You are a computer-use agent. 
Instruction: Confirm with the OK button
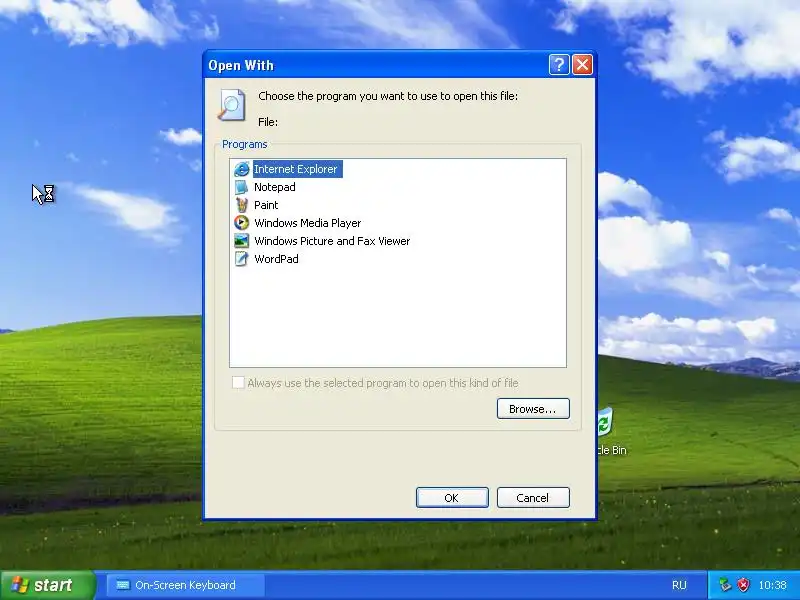coord(452,497)
